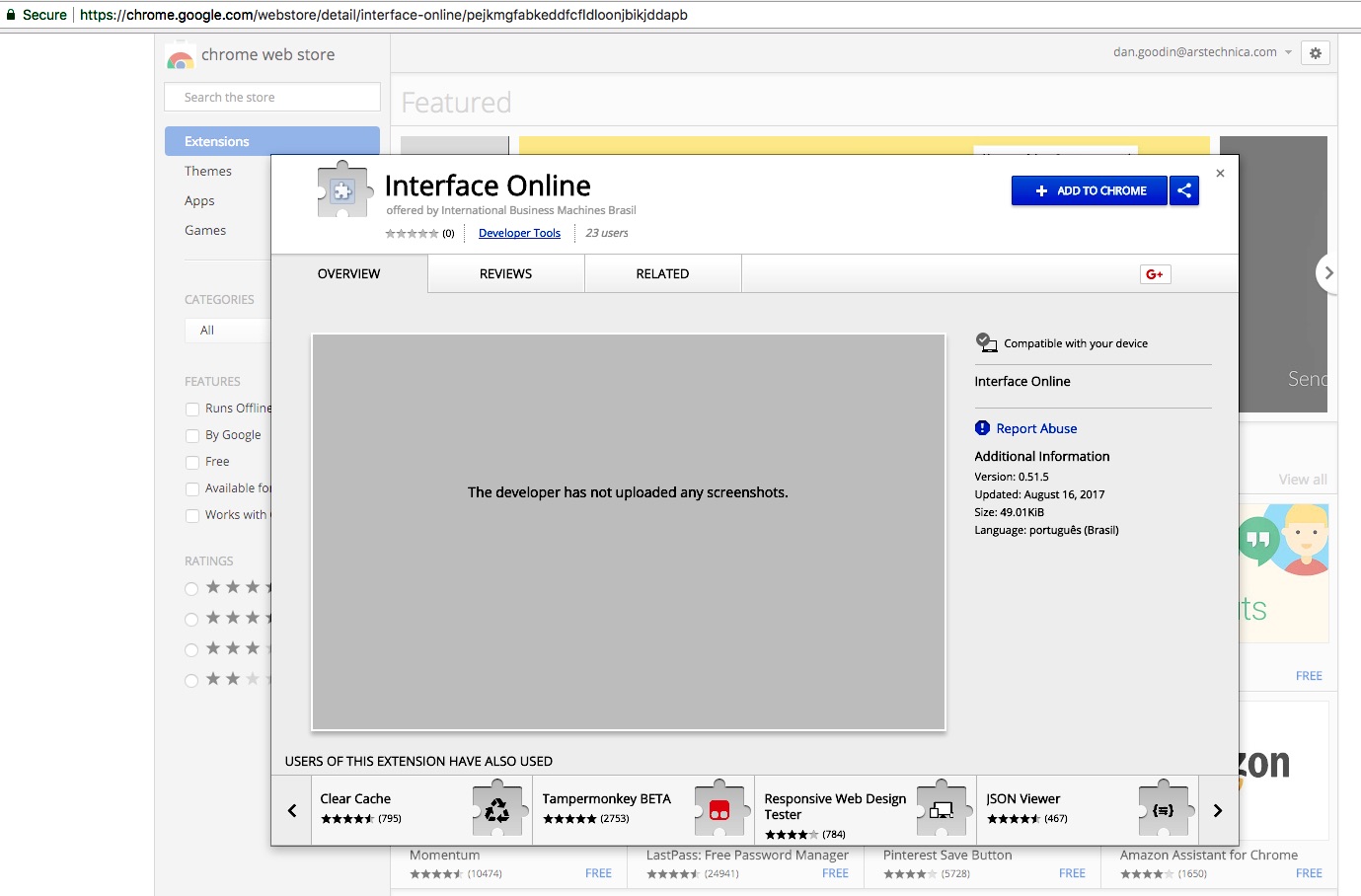The width and height of the screenshot is (1361, 896).
Task: Open the settings gear menu
Action: point(1316,53)
